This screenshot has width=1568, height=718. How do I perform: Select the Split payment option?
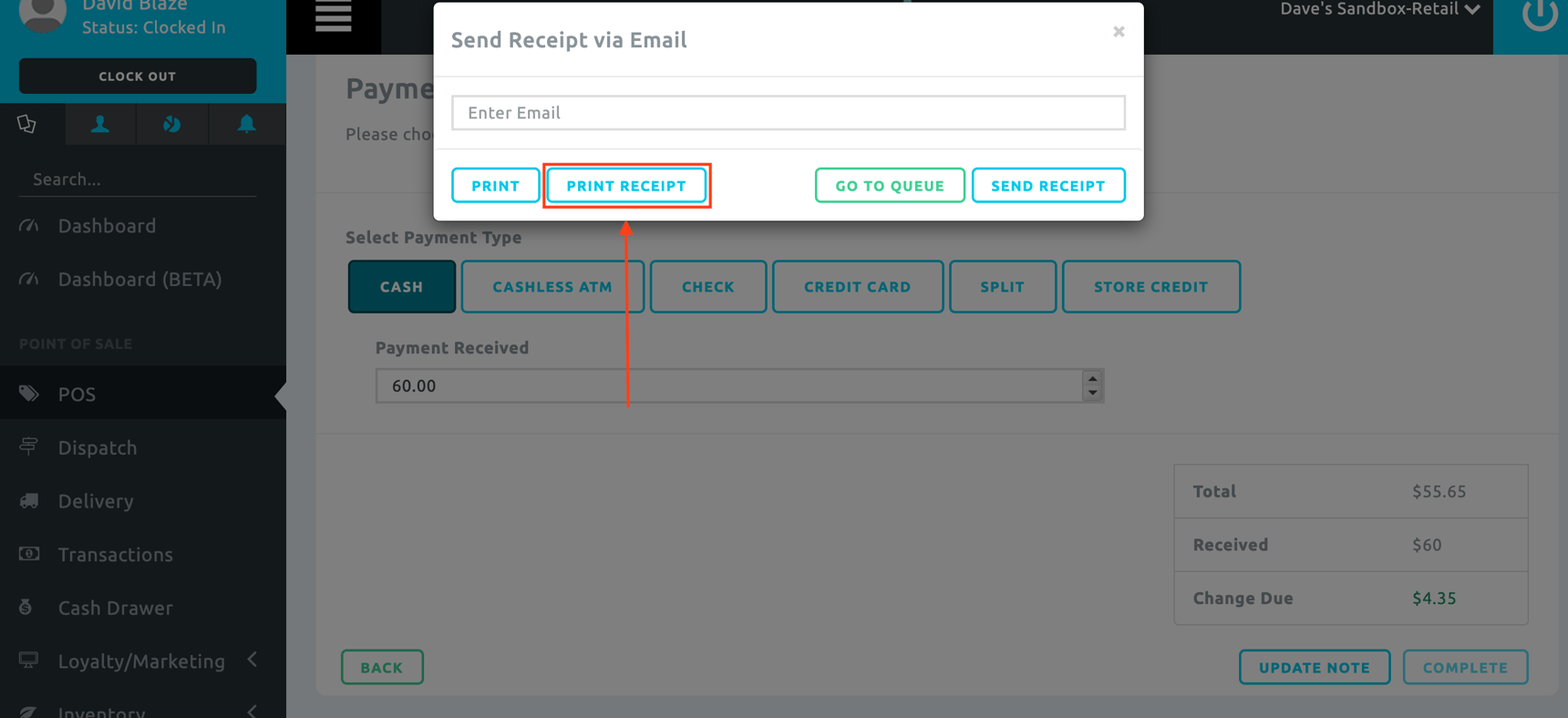1002,287
